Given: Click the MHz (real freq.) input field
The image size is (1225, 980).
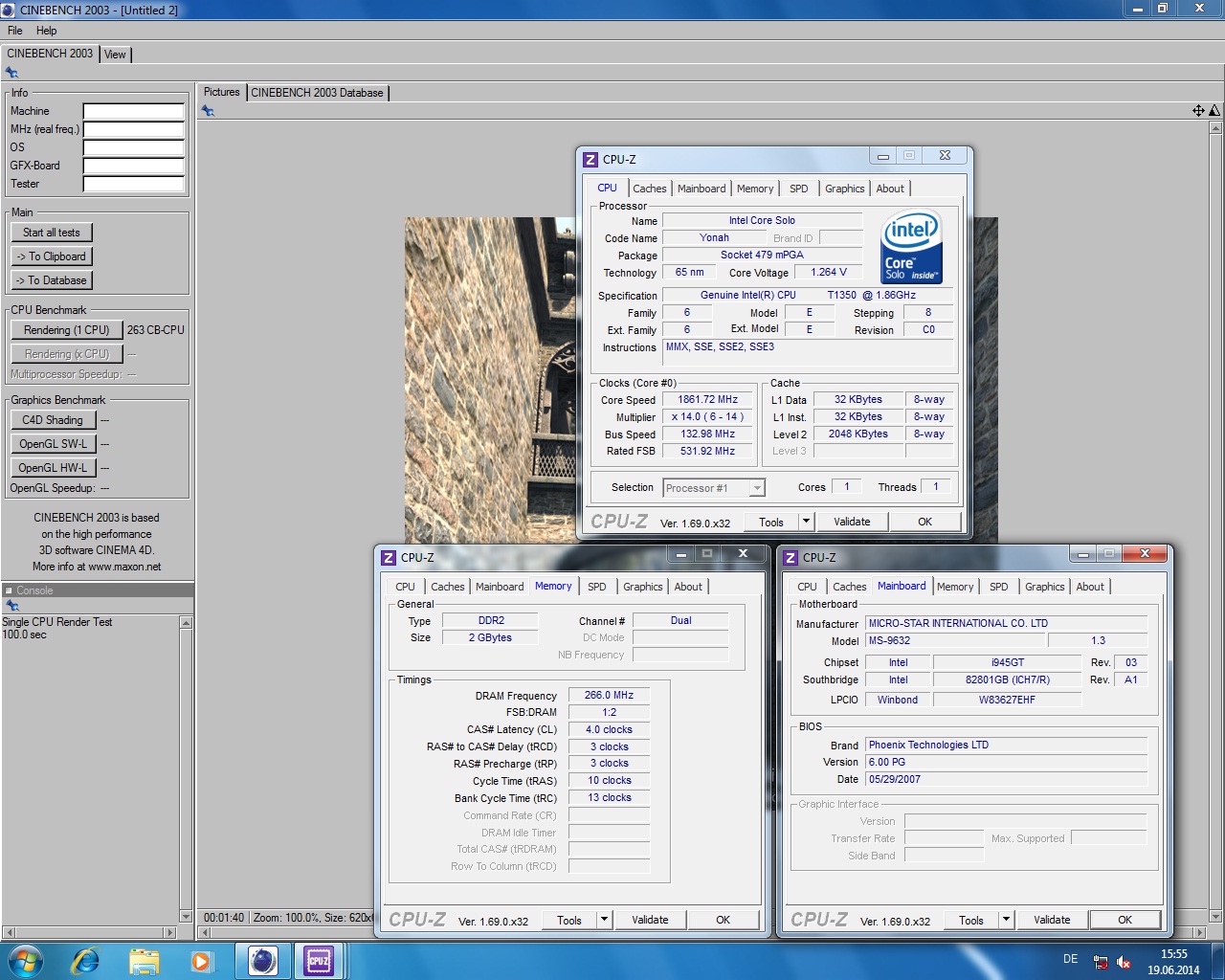Looking at the screenshot, I should (x=133, y=129).
